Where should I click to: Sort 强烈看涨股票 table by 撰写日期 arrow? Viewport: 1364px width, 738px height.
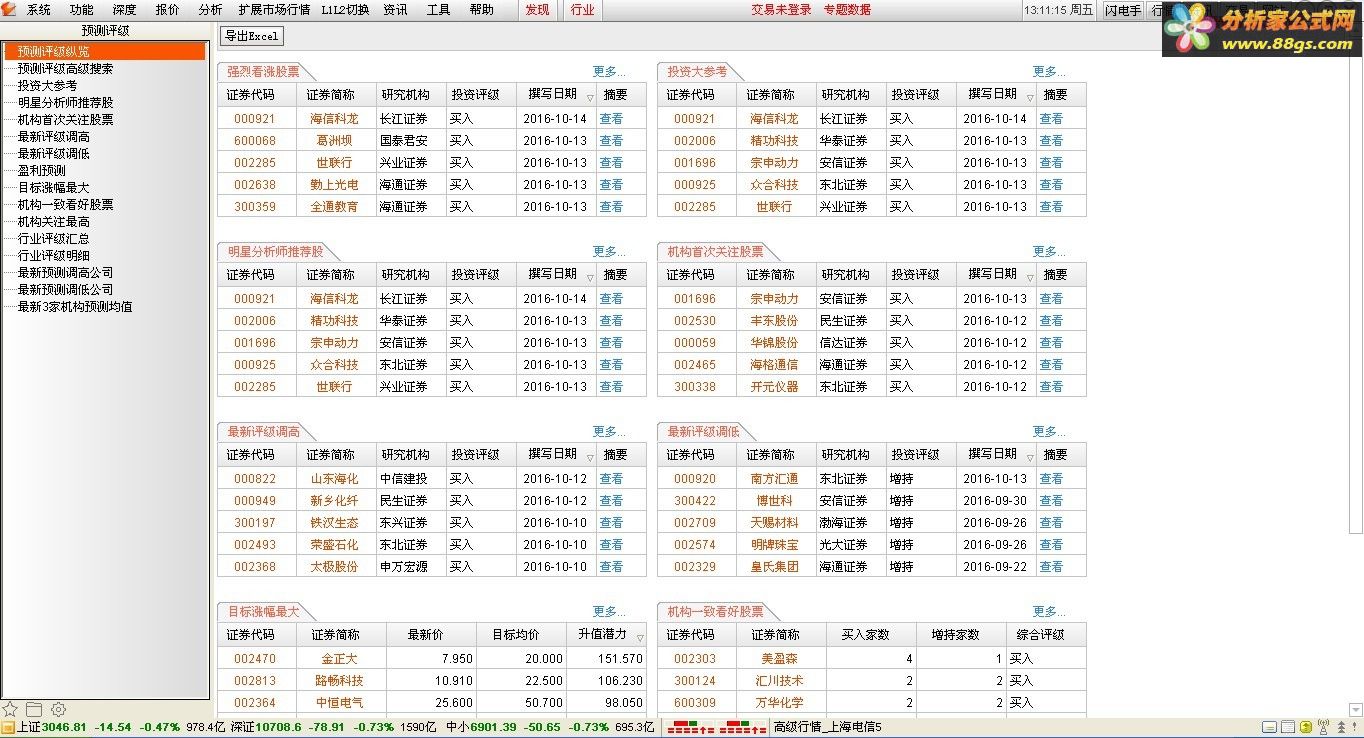(x=590, y=98)
